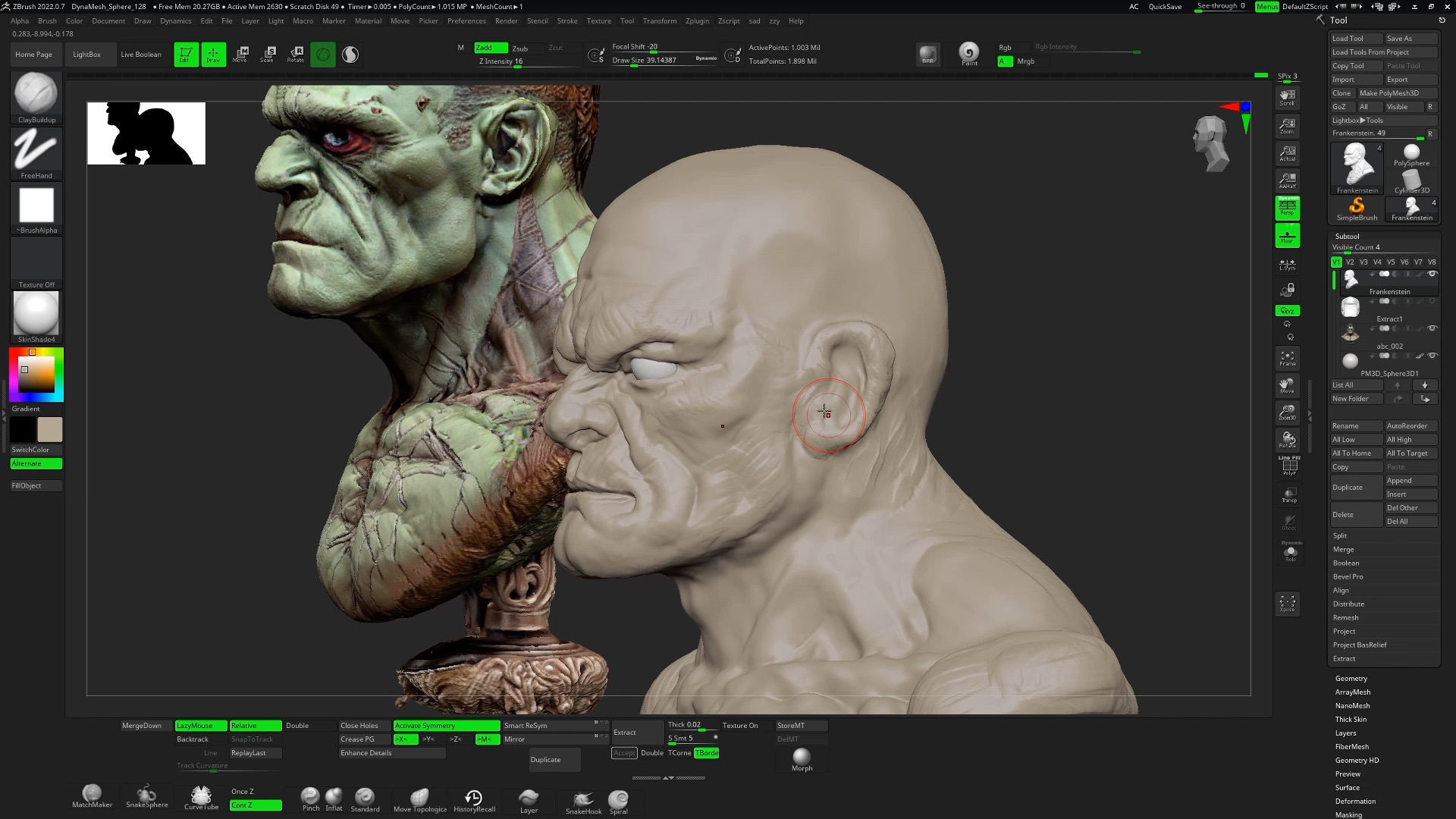Click the Morph sphere icon

[x=801, y=756]
